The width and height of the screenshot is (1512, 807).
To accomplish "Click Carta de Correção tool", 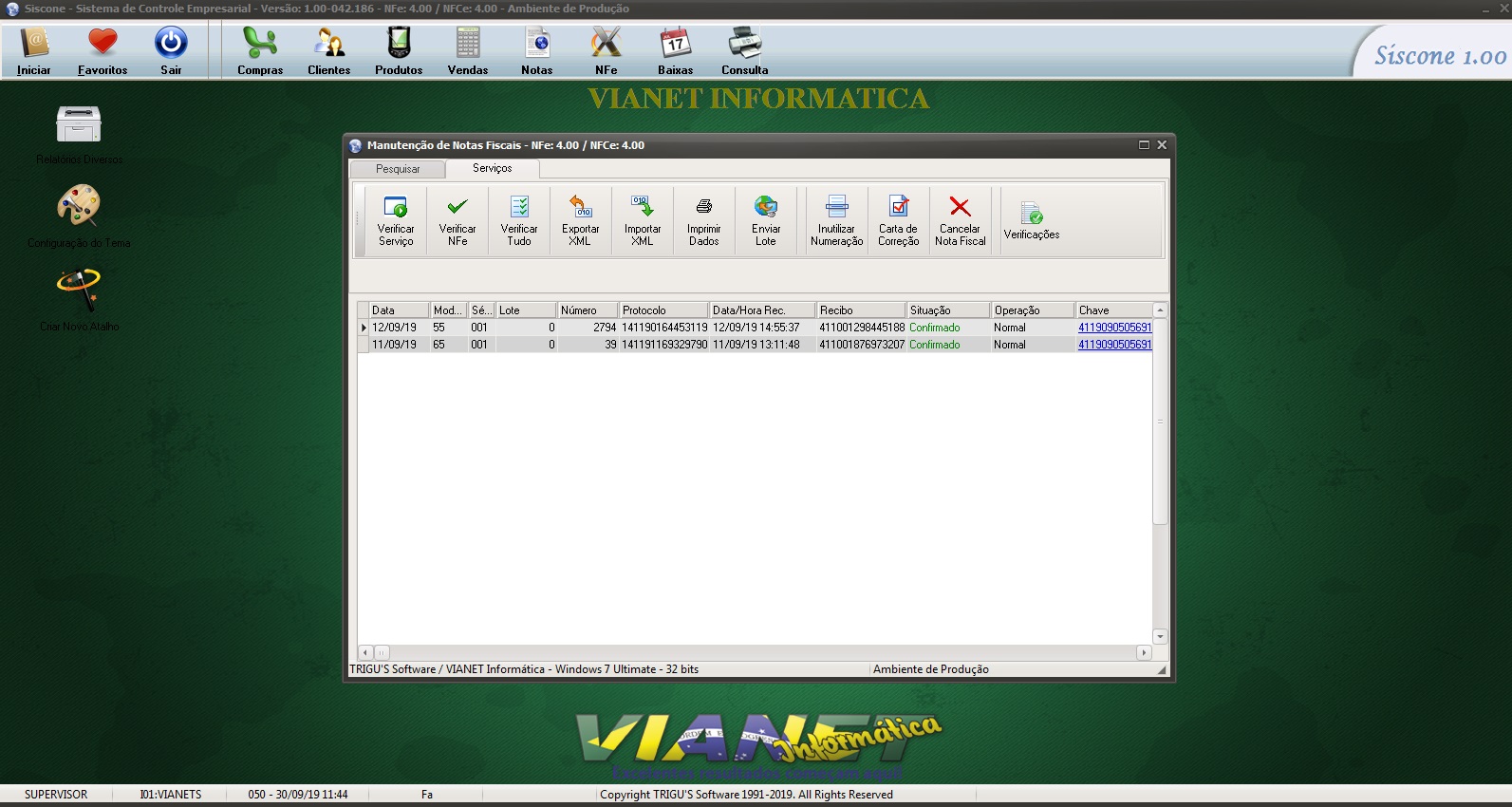I will point(899,221).
